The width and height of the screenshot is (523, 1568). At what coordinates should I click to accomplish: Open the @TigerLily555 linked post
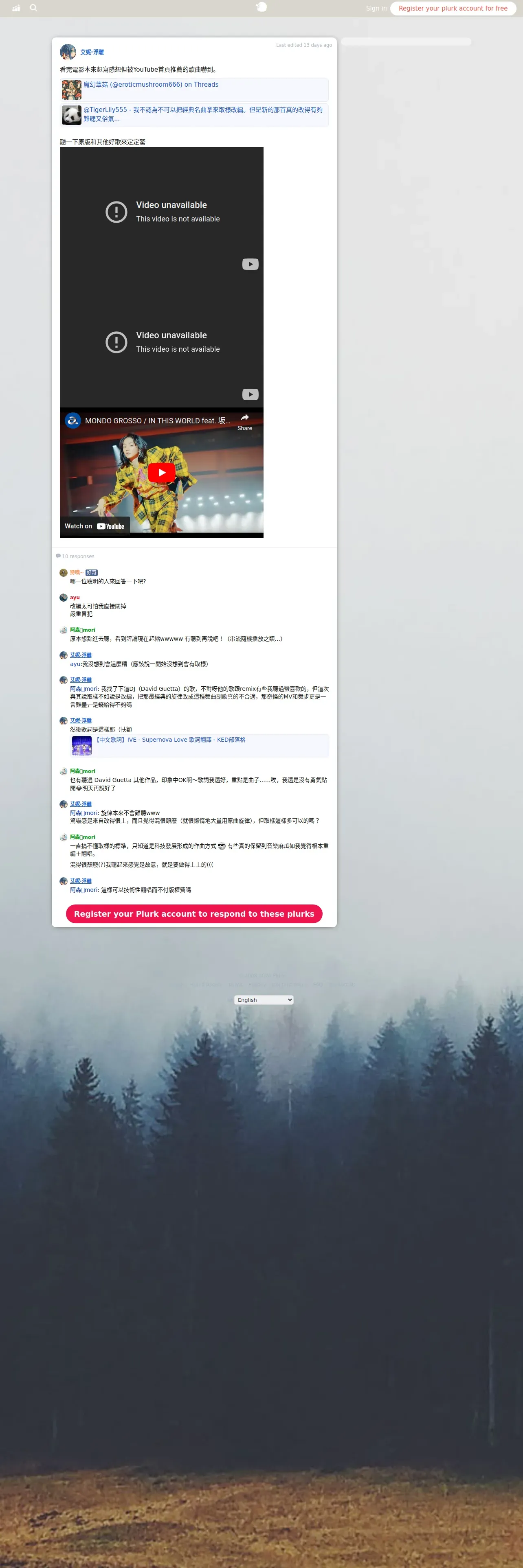pyautogui.click(x=203, y=114)
